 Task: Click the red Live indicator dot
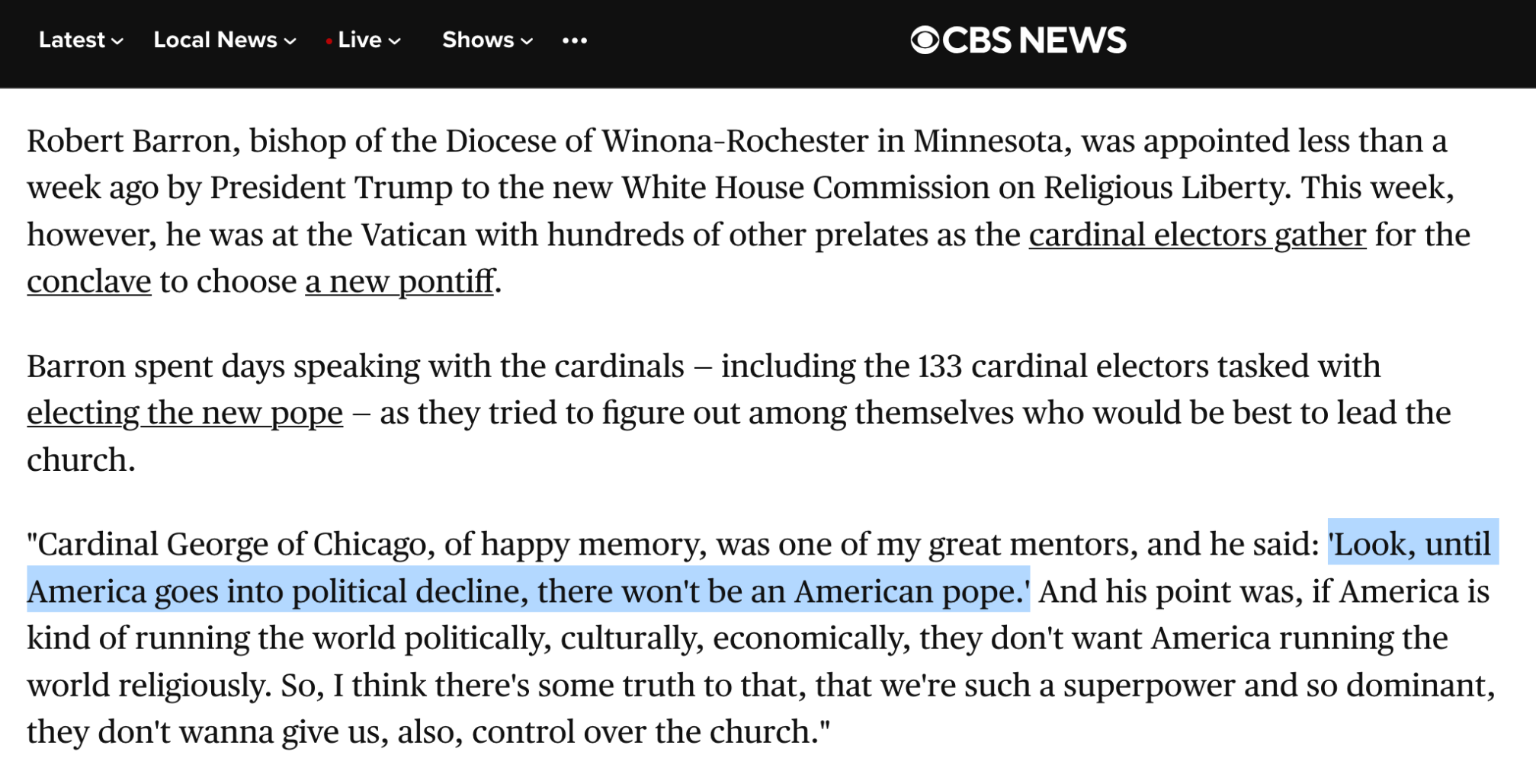[x=329, y=41]
